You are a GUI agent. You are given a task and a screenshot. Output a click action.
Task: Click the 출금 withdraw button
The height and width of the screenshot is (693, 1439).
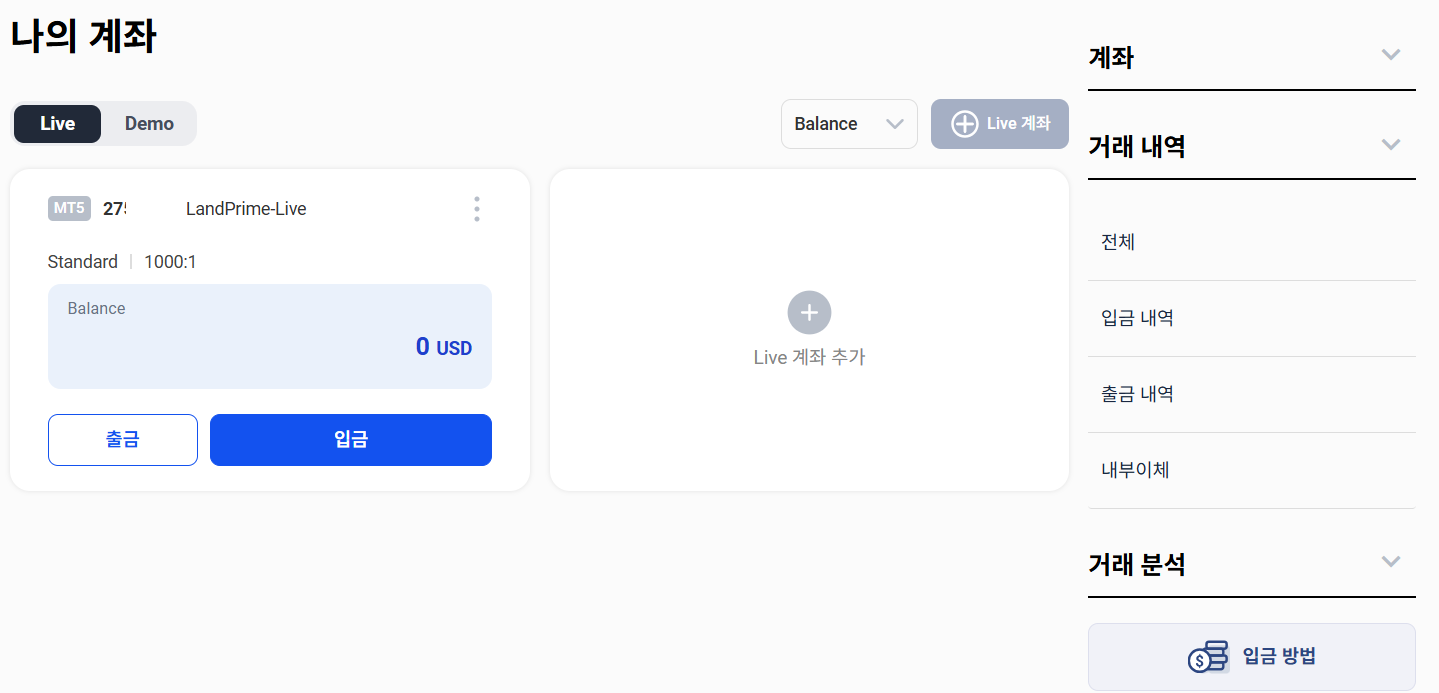(x=123, y=440)
